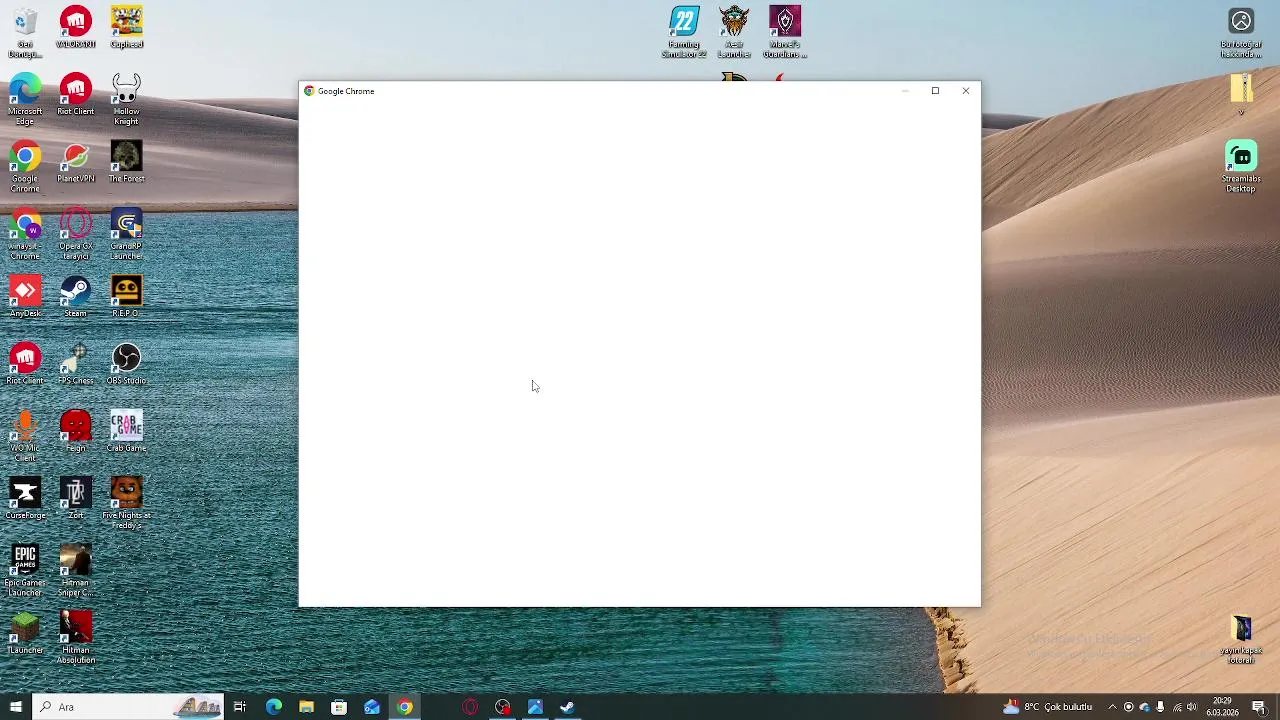Select the Marvel's Guardians desktop icon

(785, 32)
